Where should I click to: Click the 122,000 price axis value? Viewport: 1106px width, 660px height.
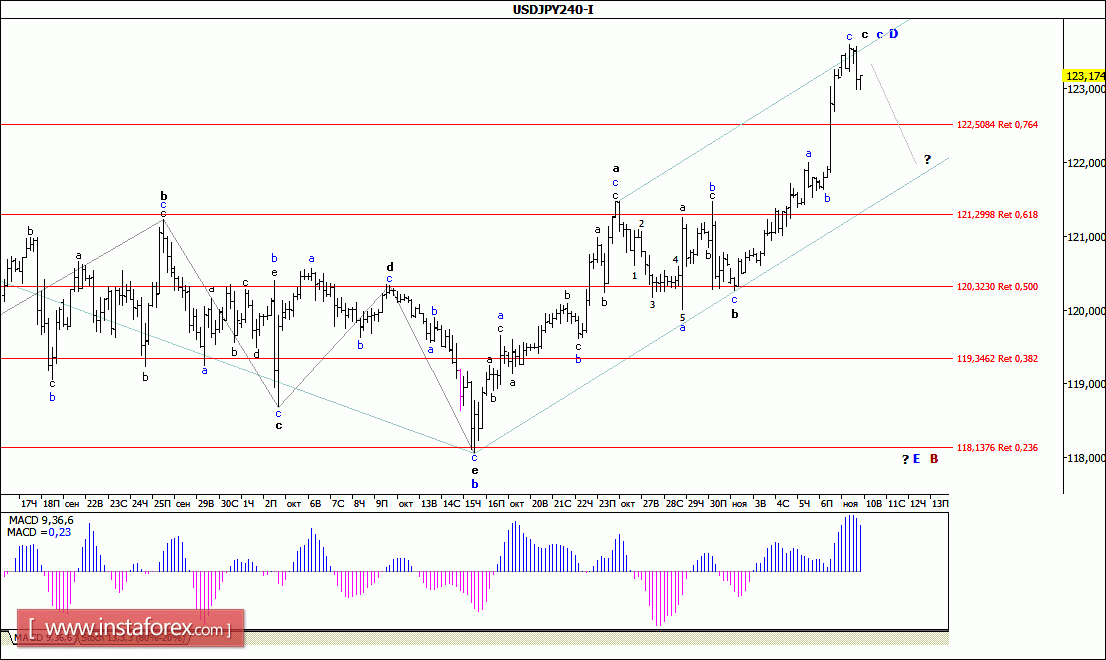(x=1087, y=163)
